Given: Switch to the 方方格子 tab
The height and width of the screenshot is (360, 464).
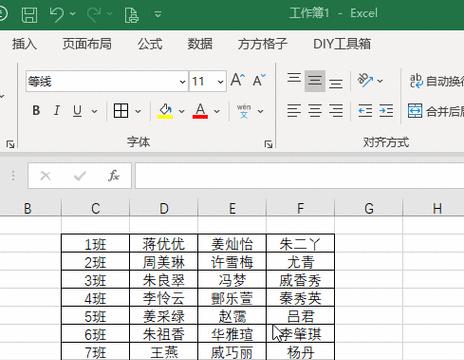Looking at the screenshot, I should click(263, 44).
